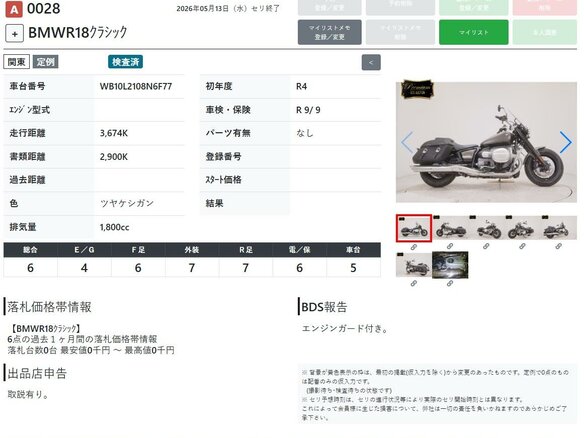Click the parts value なし
This screenshot has width=584, height=438.
tap(305, 133)
